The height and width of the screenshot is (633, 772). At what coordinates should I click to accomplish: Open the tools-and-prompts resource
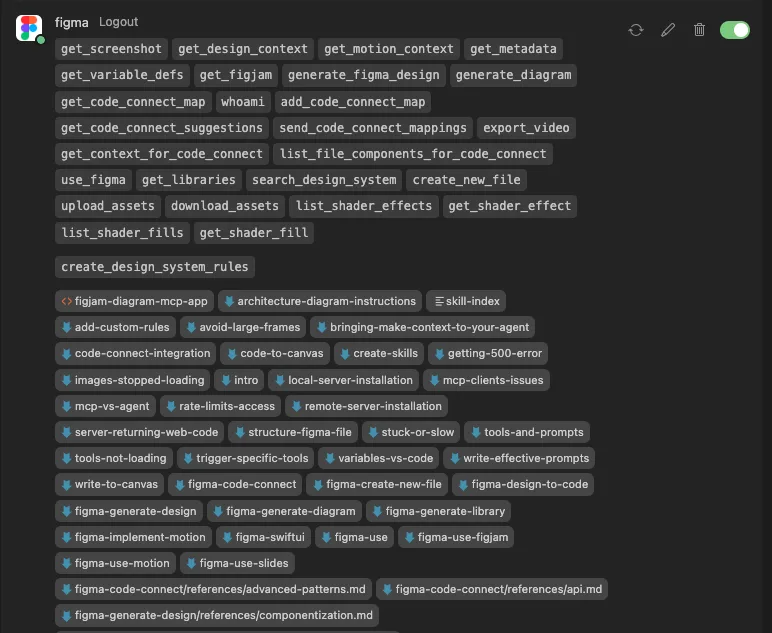527,433
